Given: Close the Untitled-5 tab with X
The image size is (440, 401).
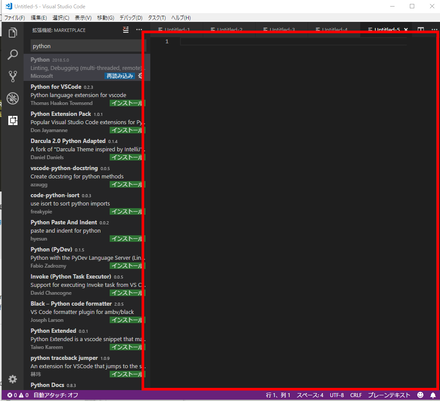Looking at the screenshot, I should 406,30.
